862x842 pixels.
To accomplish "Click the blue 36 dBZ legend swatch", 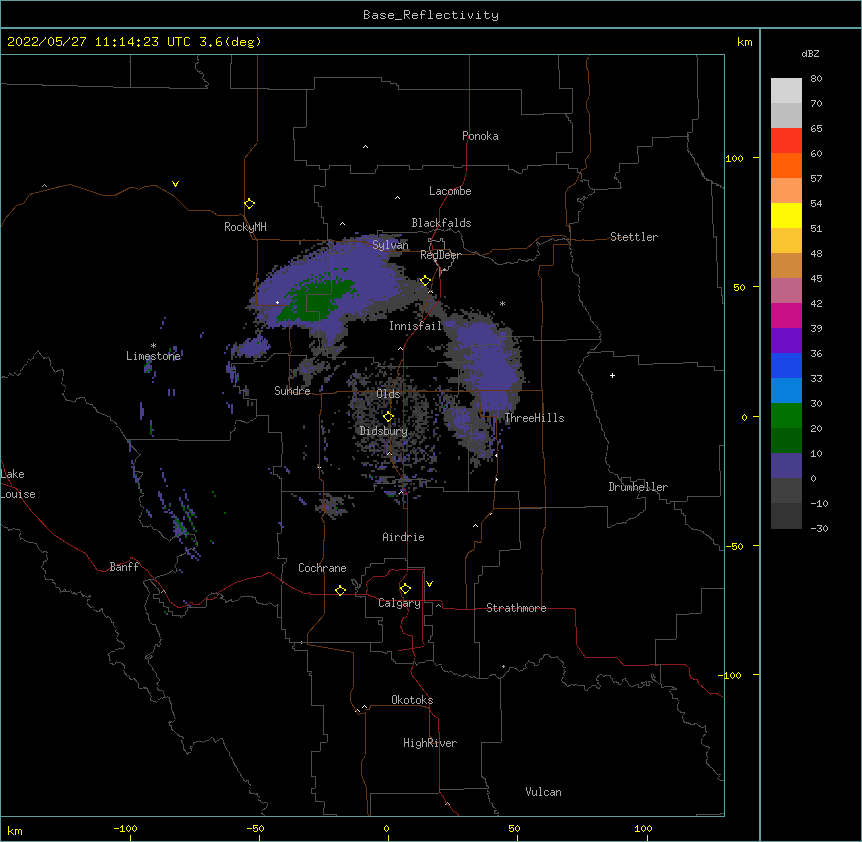I will 786,365.
